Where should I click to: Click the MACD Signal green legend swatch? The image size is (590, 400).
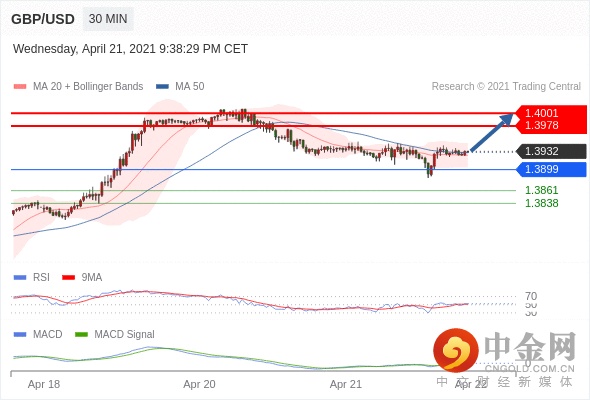tap(81, 335)
